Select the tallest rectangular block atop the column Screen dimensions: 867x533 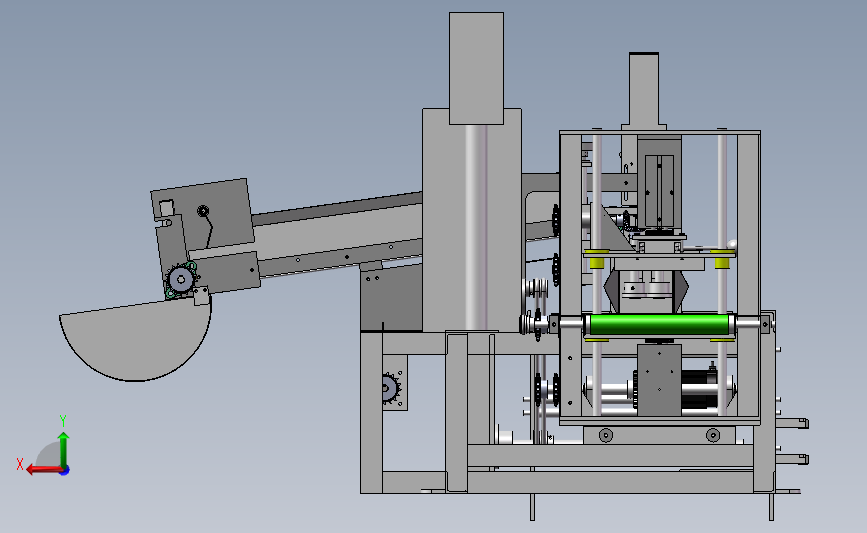tap(476, 69)
